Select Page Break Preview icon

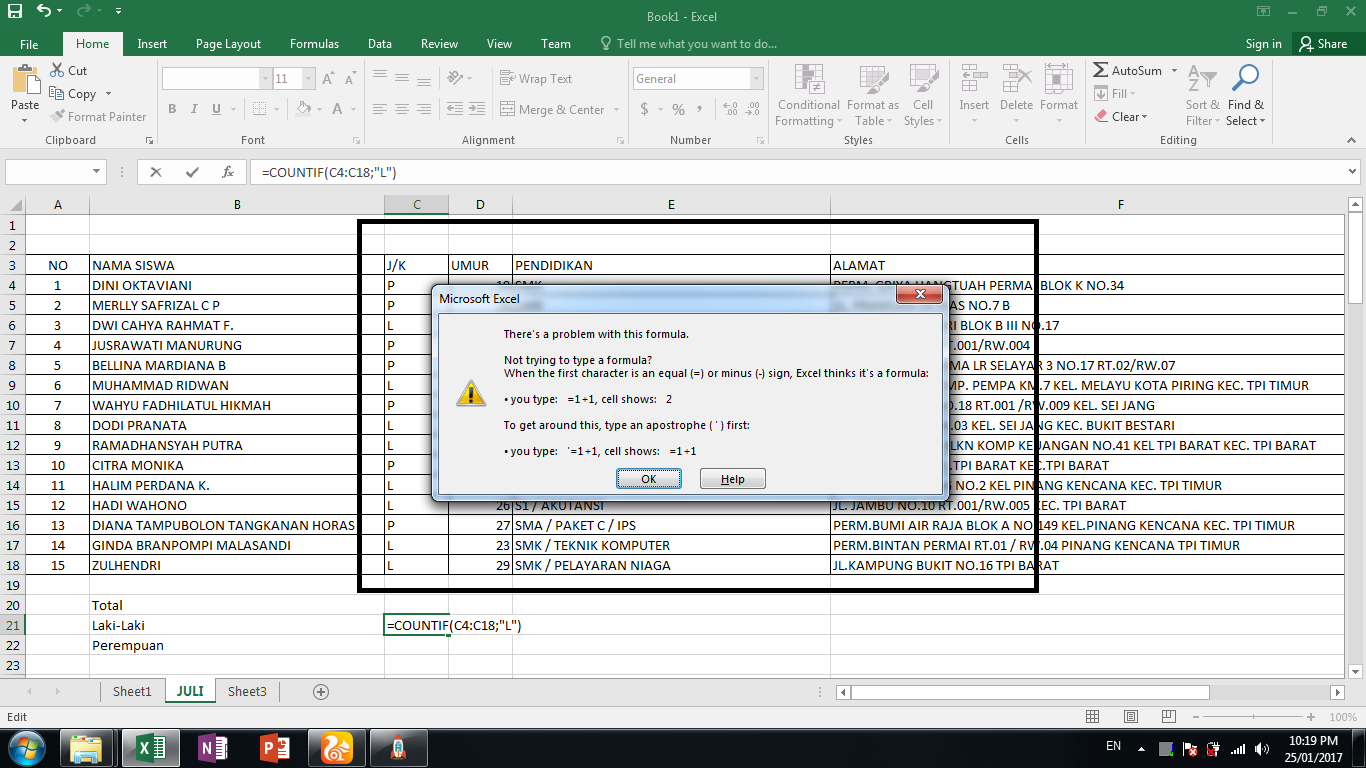(x=1167, y=717)
